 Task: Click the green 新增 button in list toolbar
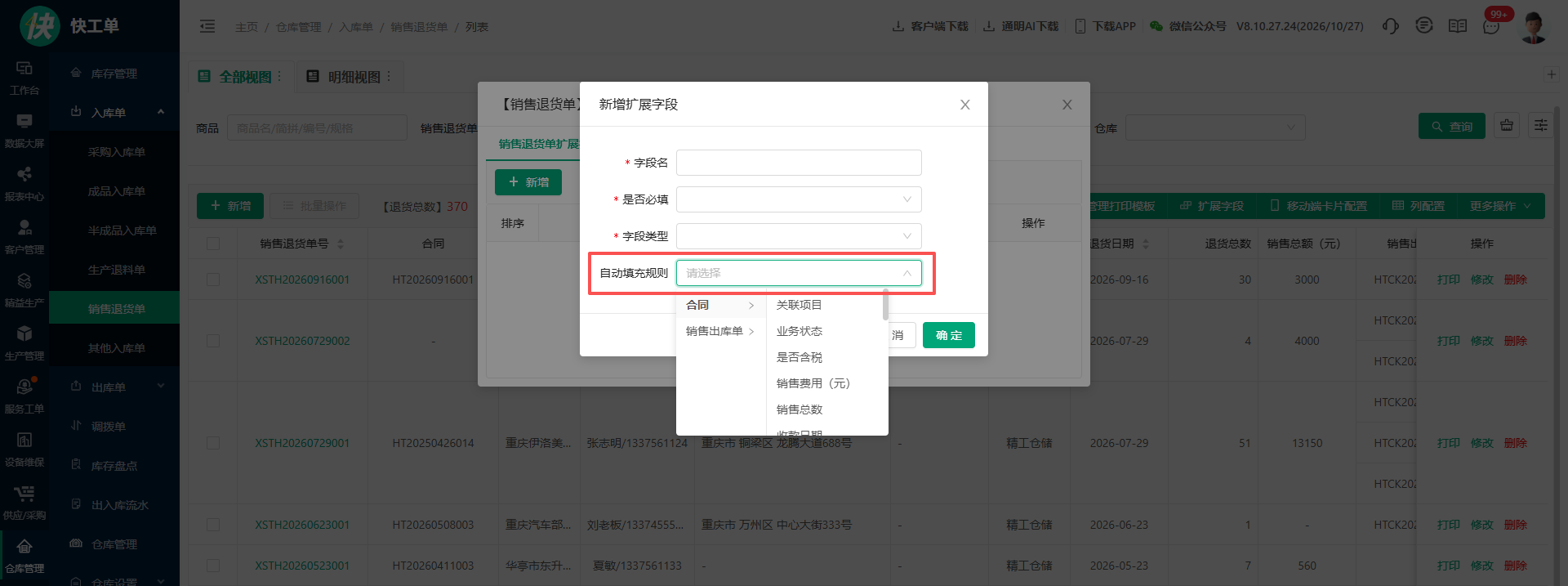(x=230, y=206)
